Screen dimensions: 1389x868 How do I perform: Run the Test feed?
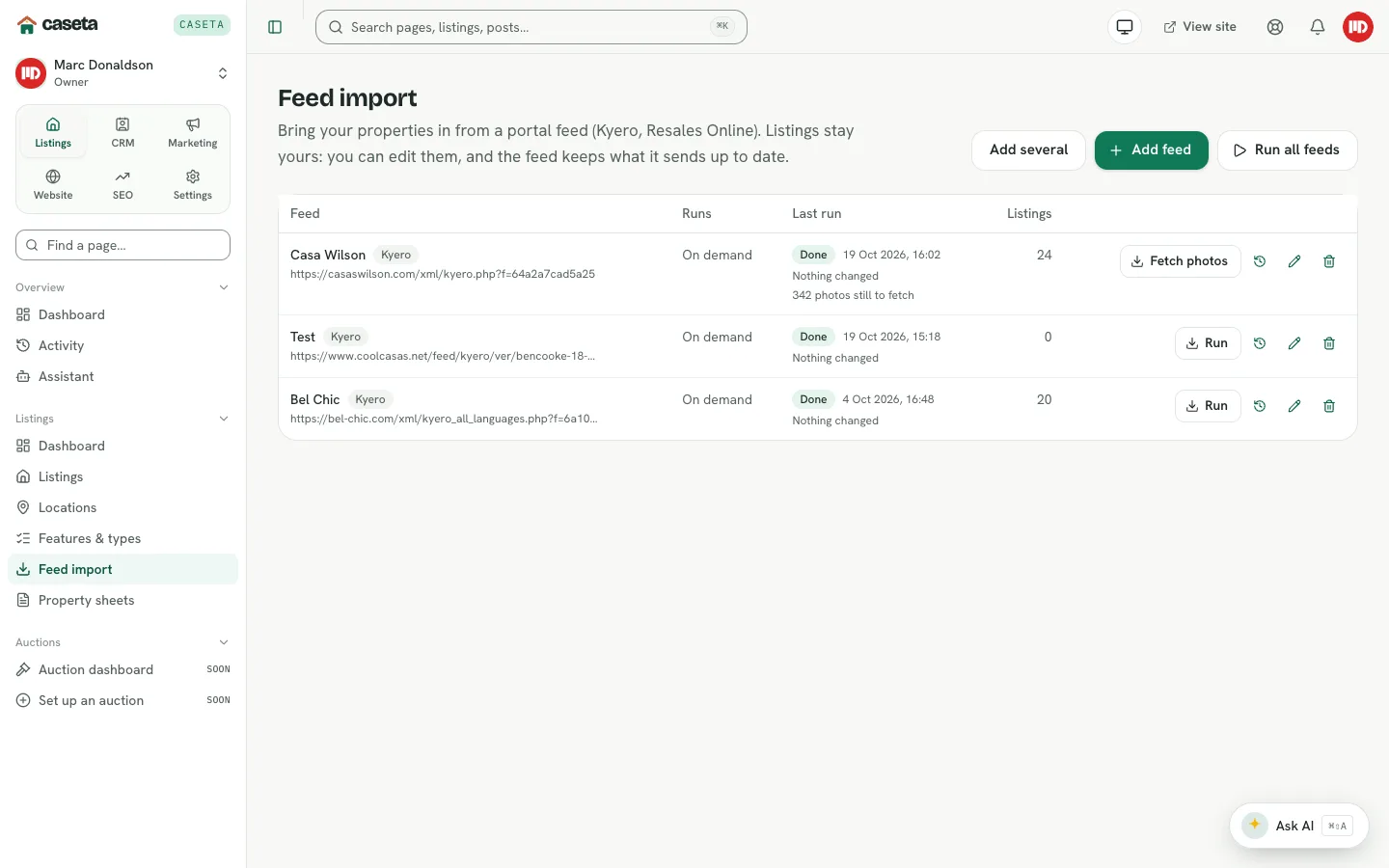coord(1208,343)
